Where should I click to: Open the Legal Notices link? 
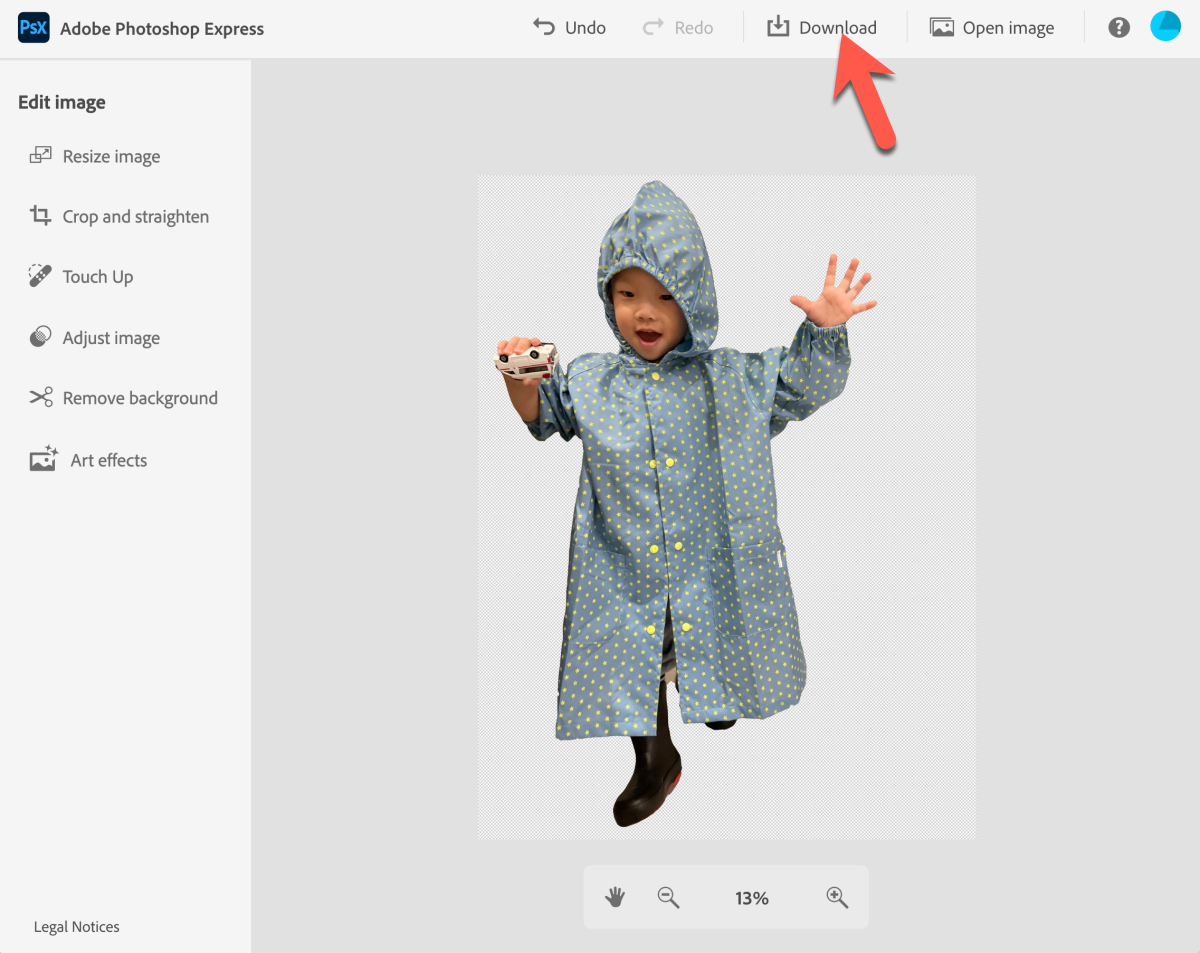[x=77, y=927]
